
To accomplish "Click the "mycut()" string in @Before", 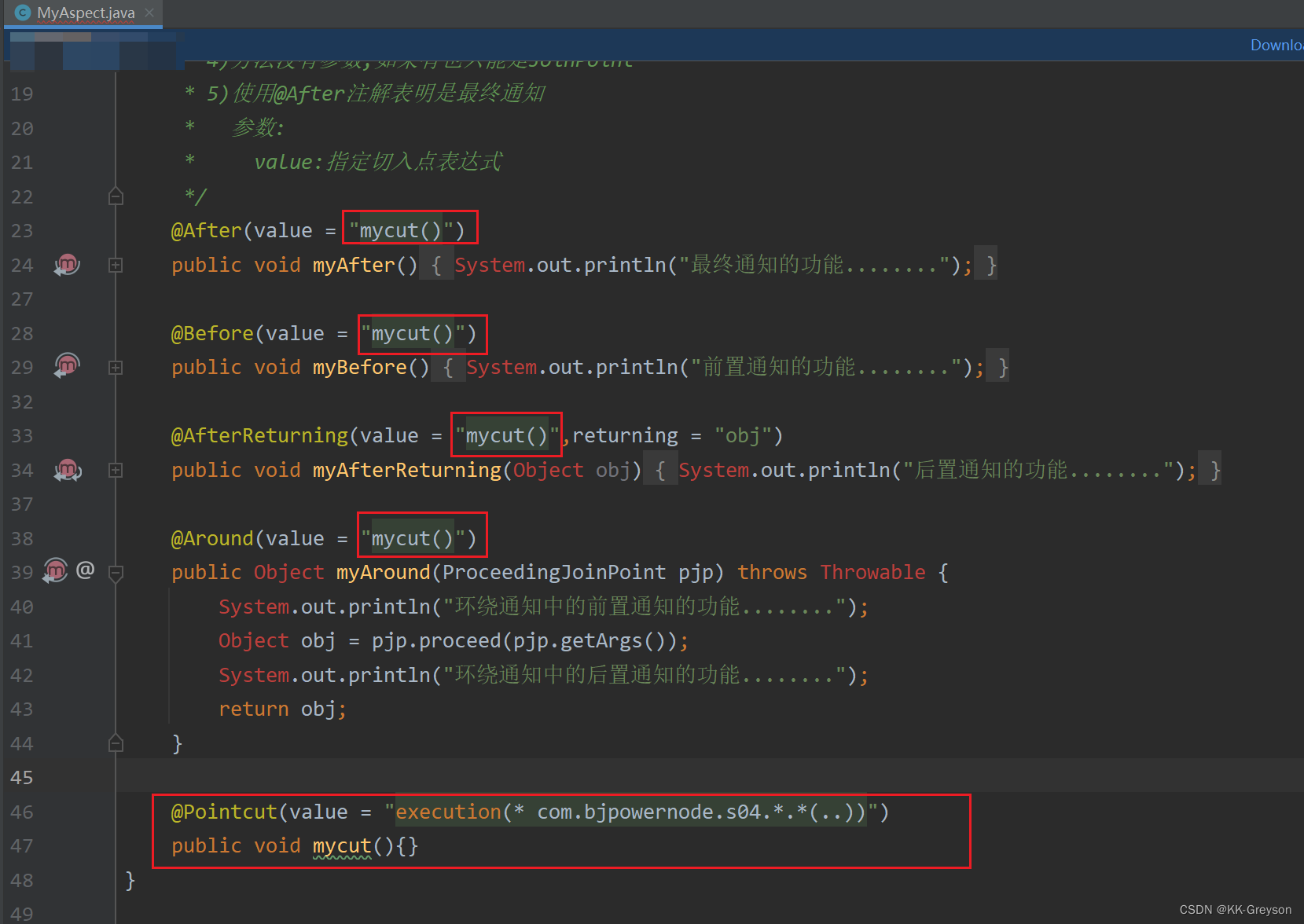I will (x=413, y=334).
